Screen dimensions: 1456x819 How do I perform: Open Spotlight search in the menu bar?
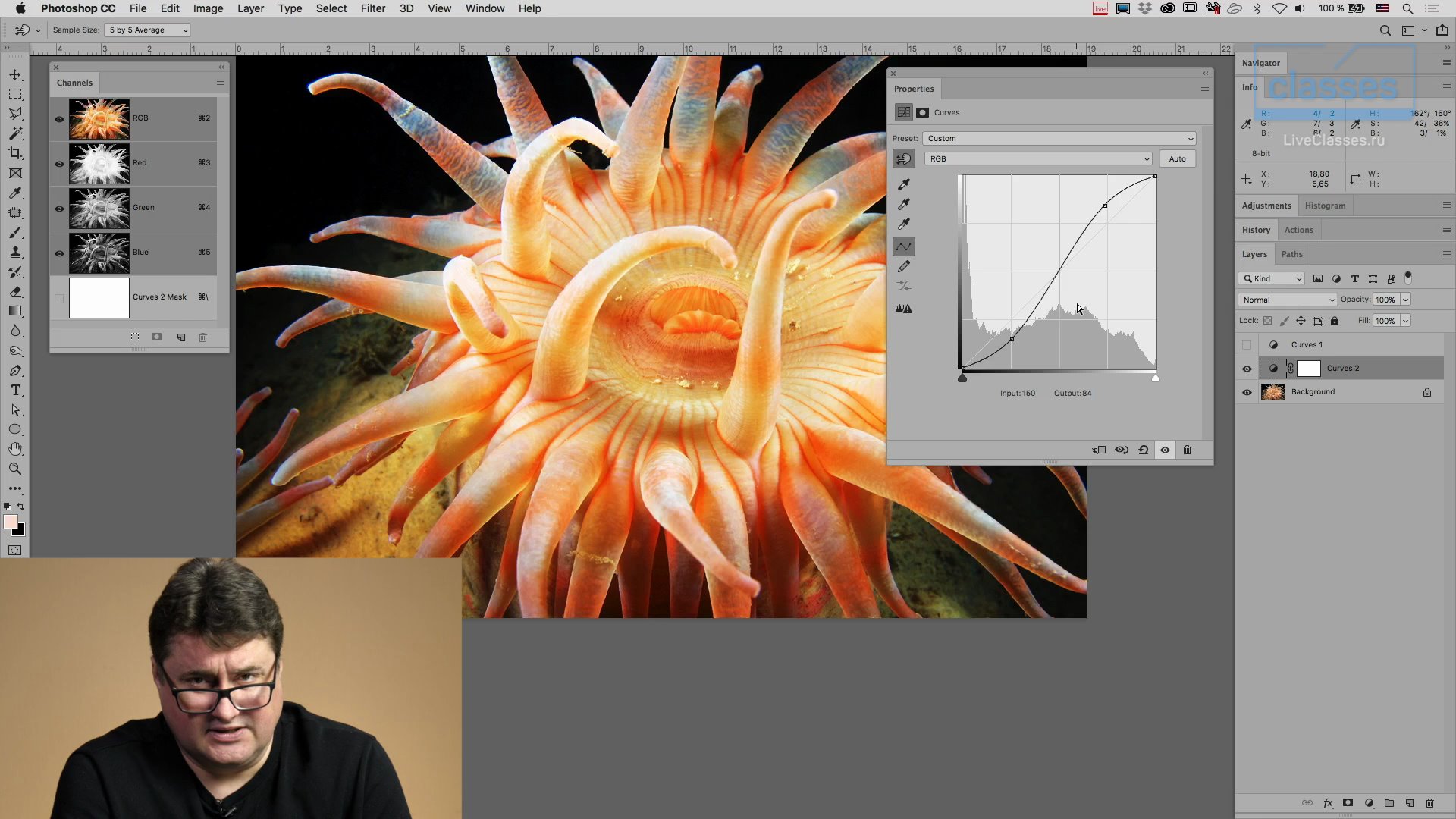pos(1407,8)
